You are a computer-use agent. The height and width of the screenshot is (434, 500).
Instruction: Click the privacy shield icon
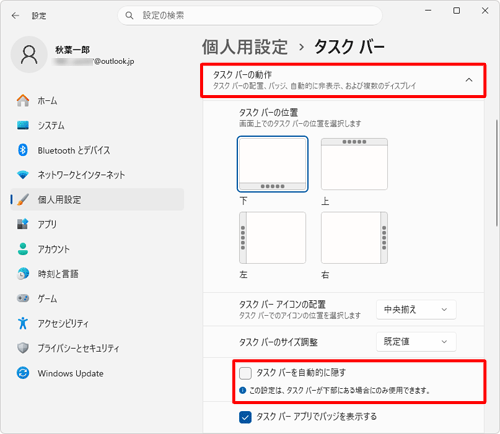click(23, 348)
